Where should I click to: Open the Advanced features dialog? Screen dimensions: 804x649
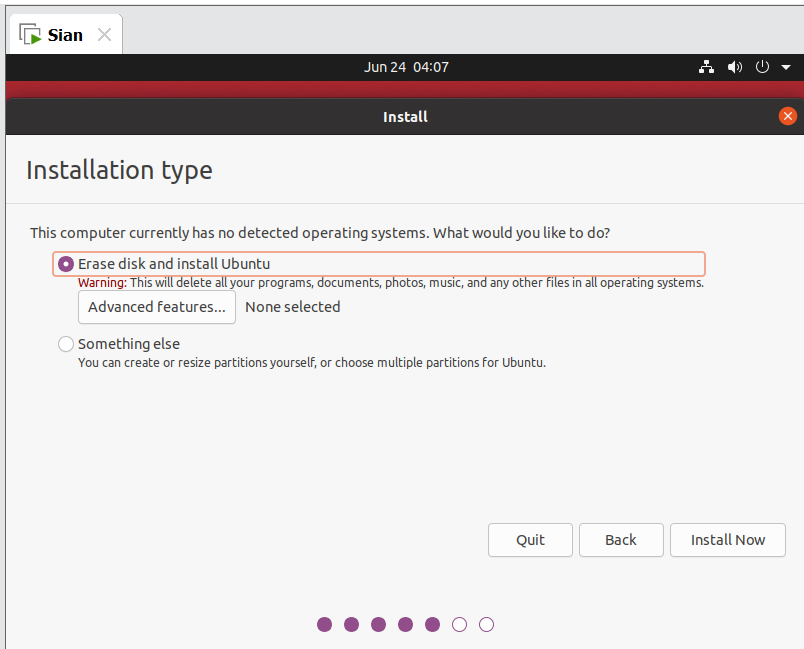(156, 307)
